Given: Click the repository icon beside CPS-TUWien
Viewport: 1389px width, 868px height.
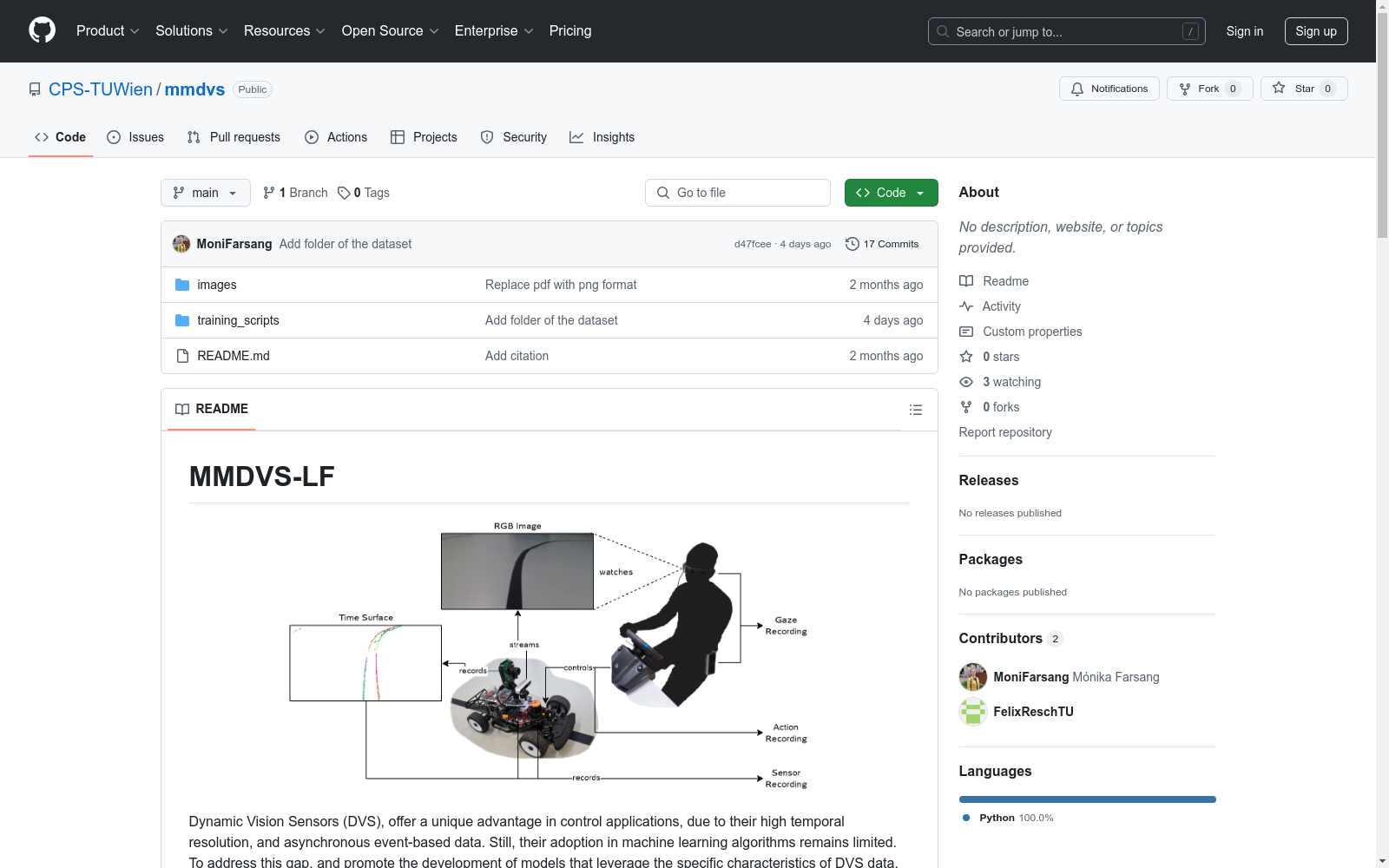Looking at the screenshot, I should coord(35,89).
